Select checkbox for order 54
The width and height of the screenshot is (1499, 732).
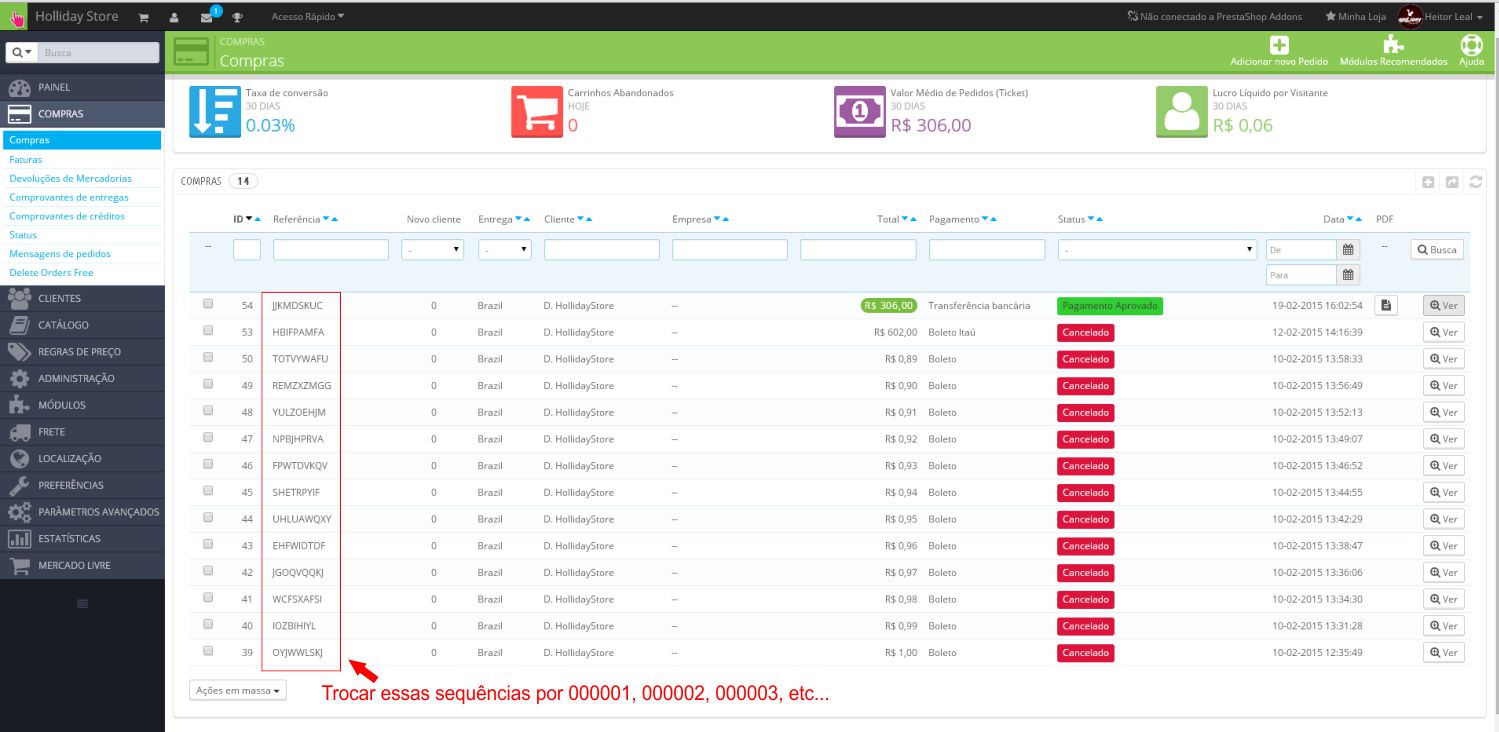208,304
